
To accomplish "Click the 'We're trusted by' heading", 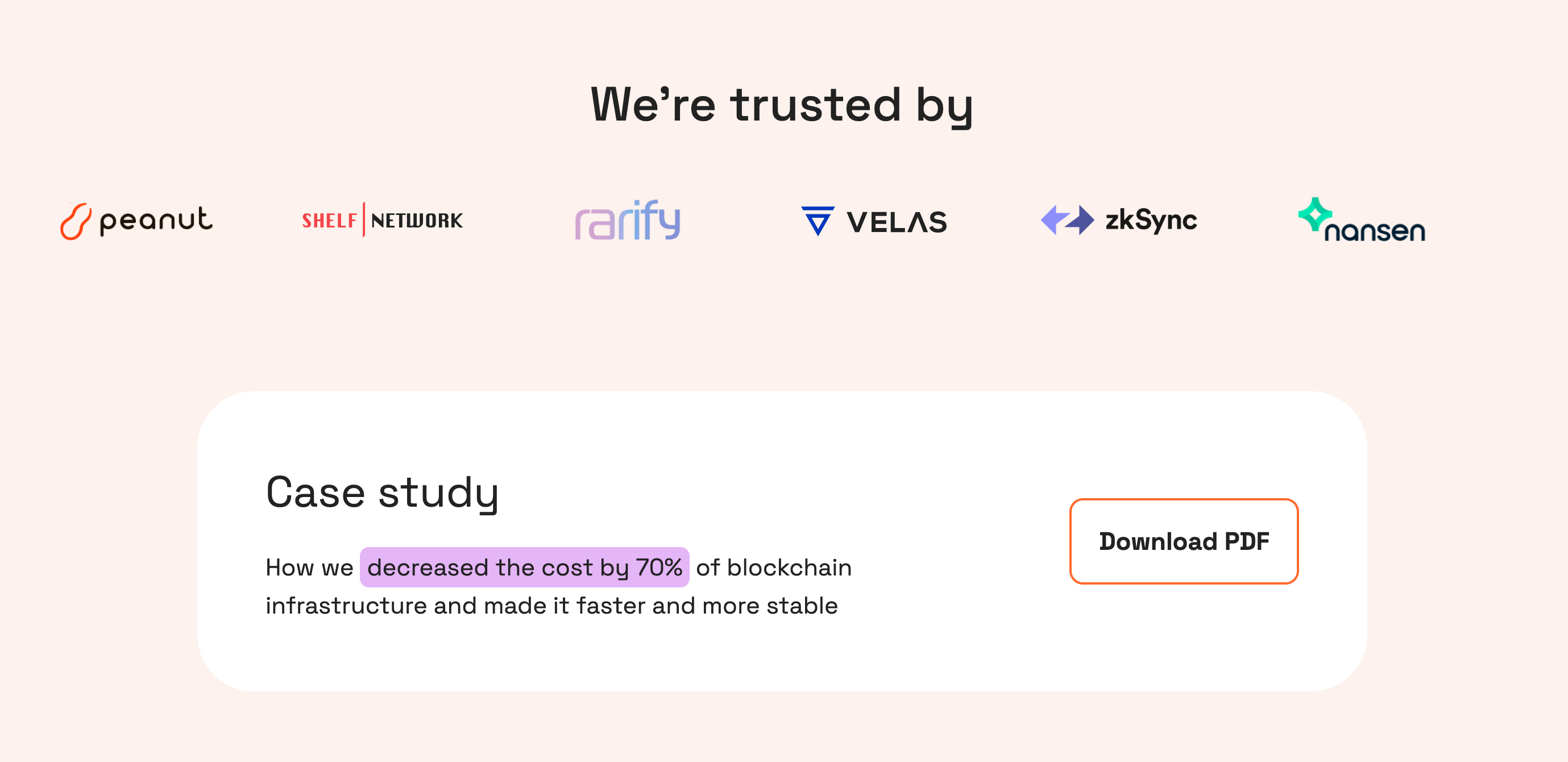I will pos(782,105).
